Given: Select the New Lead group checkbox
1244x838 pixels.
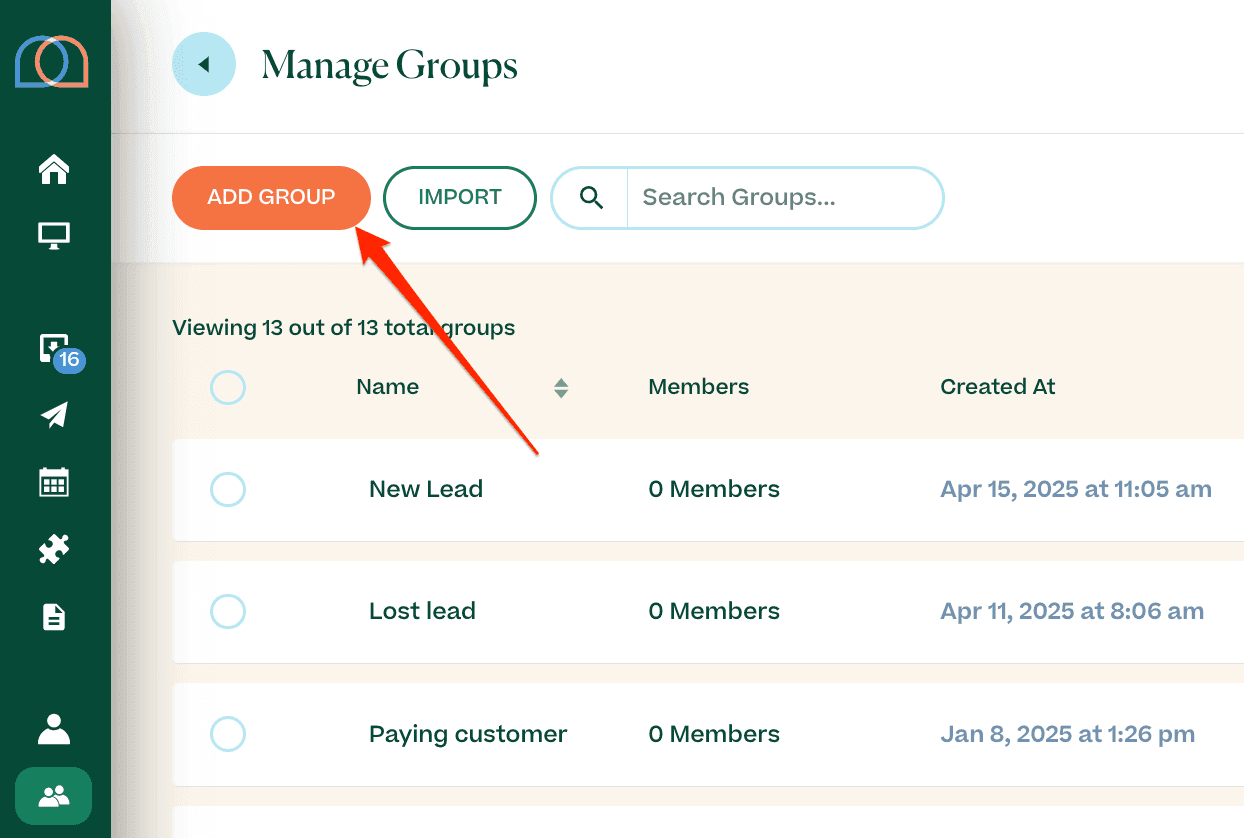Looking at the screenshot, I should [x=228, y=490].
